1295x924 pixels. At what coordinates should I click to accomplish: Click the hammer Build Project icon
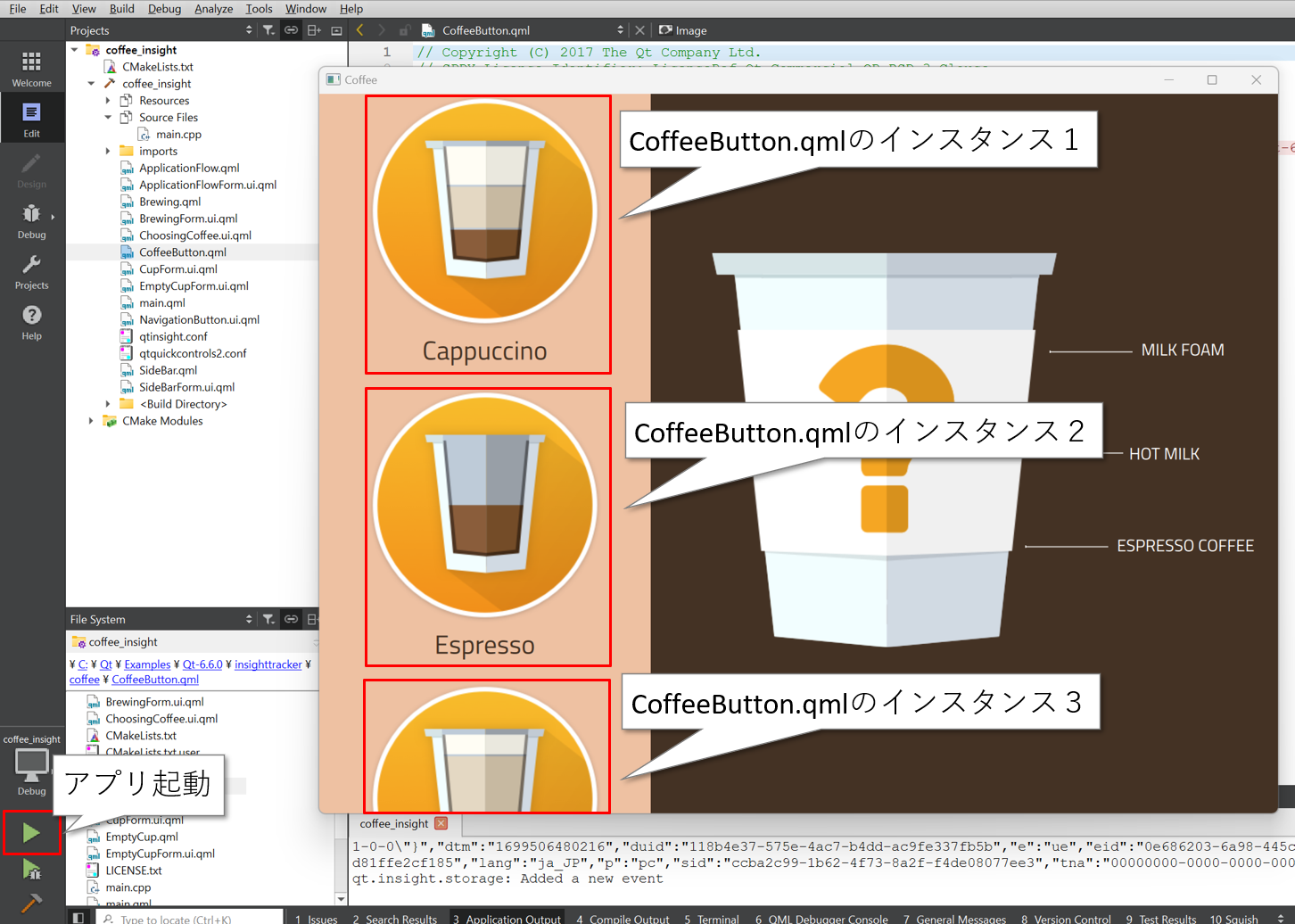(x=31, y=903)
